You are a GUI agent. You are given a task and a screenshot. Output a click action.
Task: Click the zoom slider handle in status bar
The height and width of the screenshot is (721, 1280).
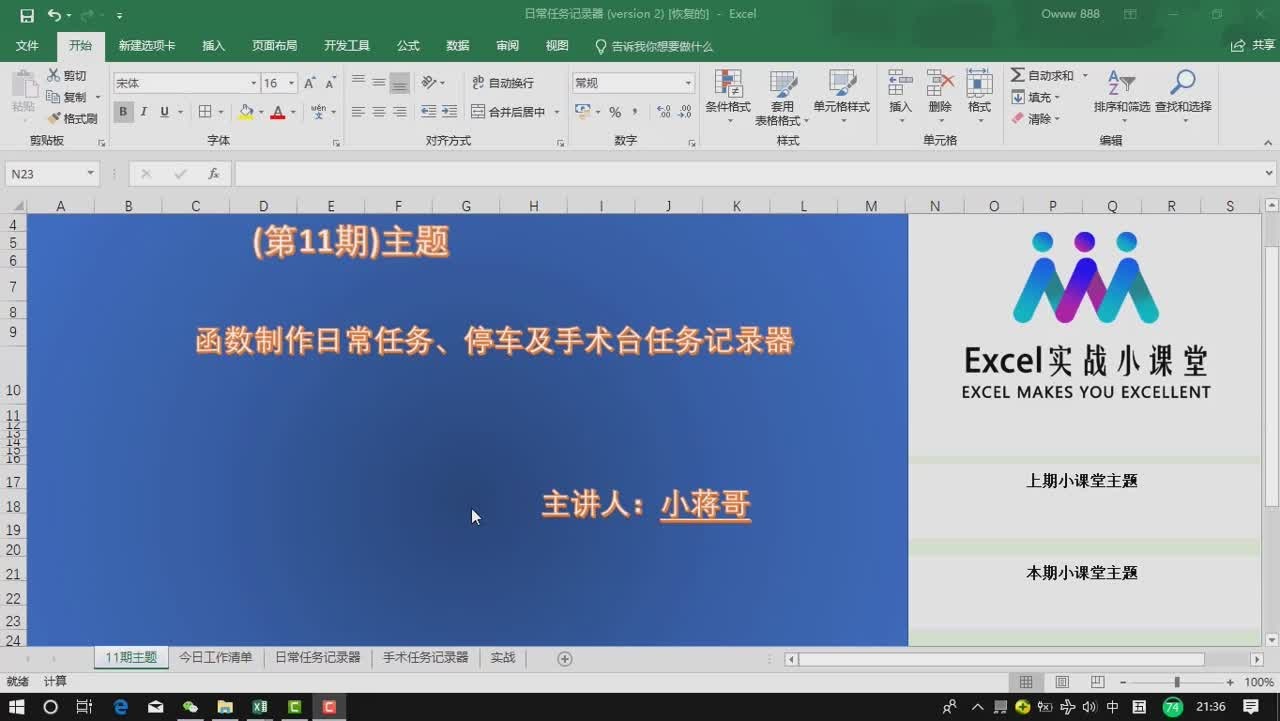tap(1177, 682)
